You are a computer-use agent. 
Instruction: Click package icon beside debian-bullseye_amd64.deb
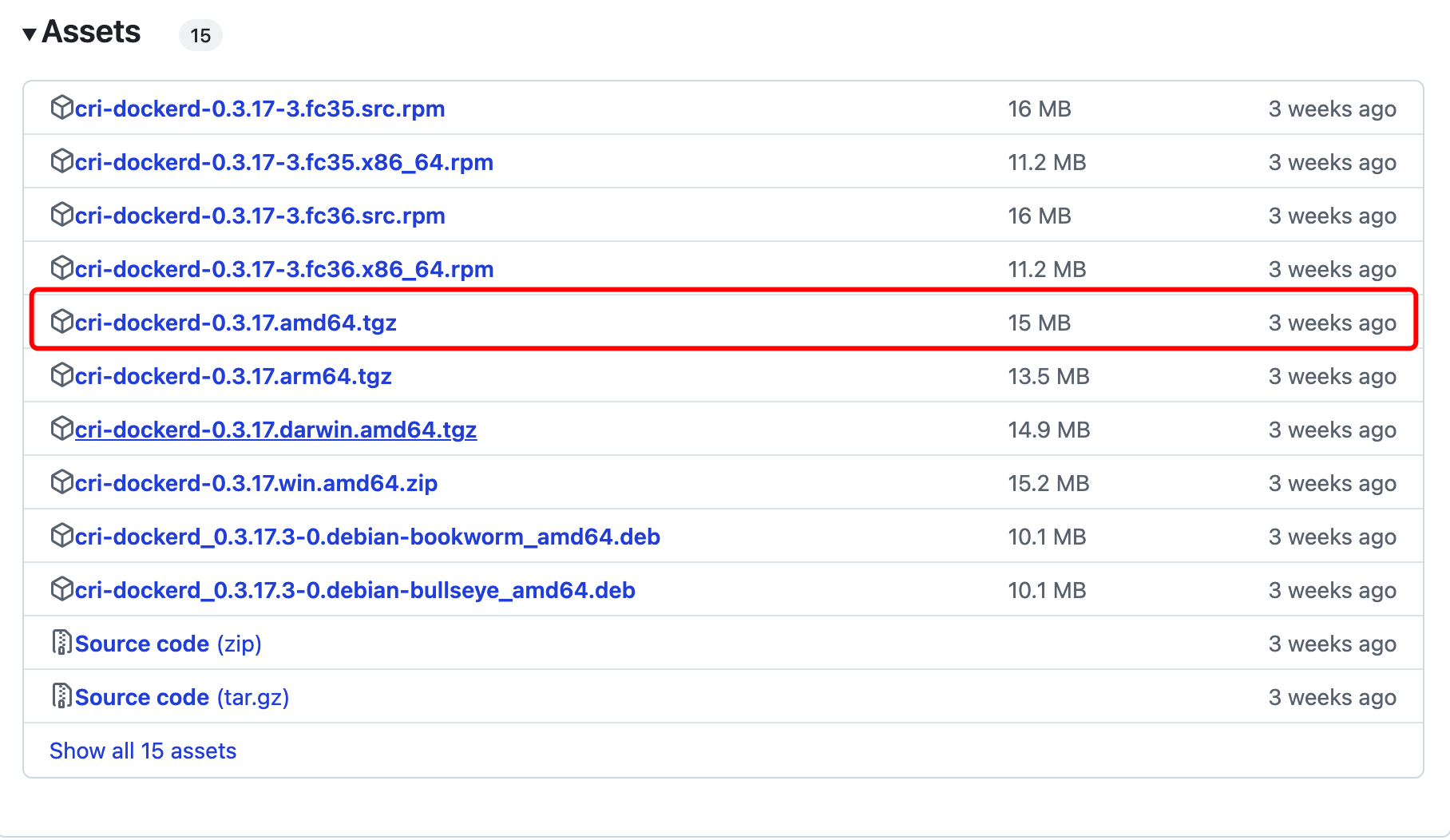coord(61,589)
